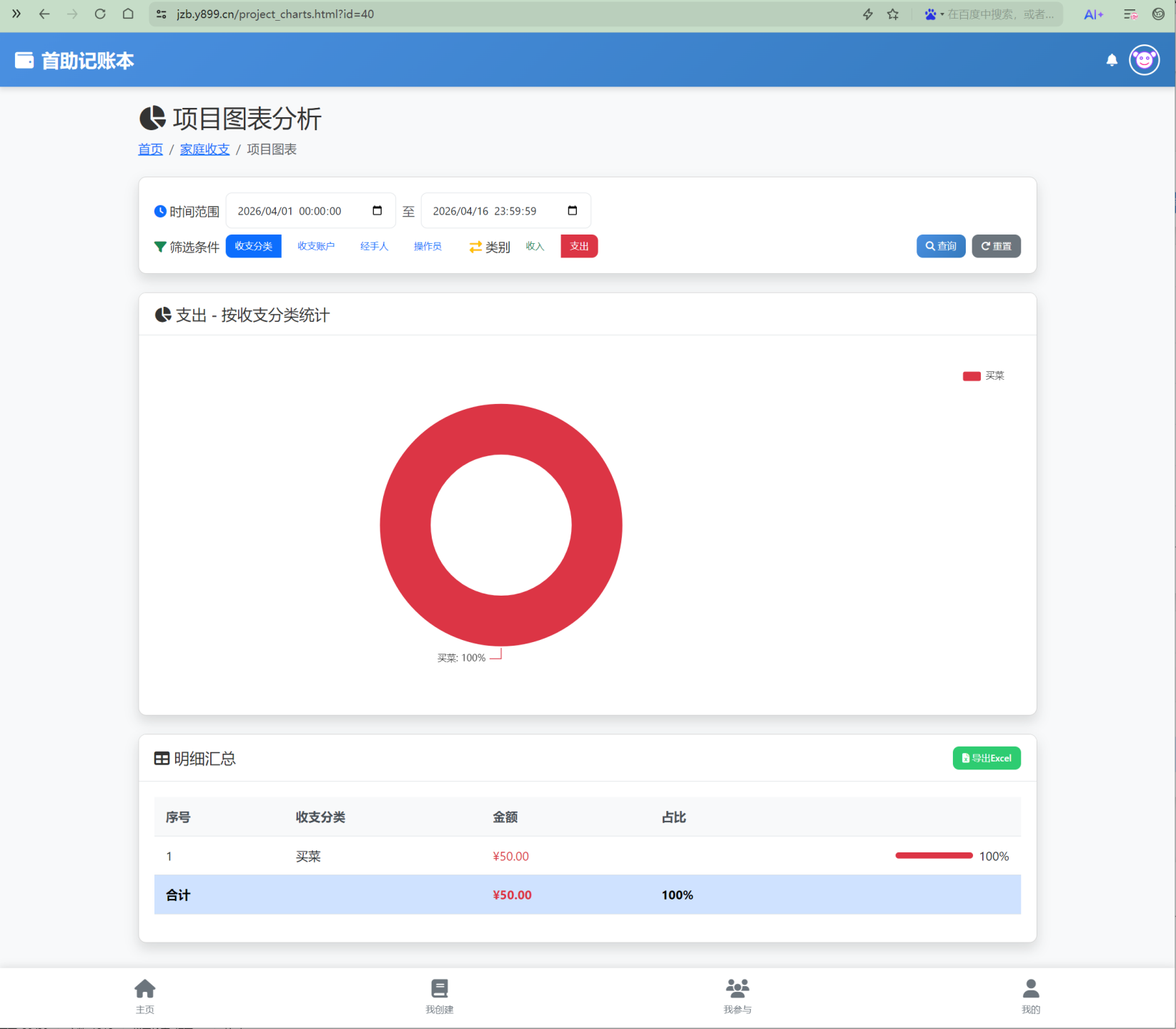Click the 导出Excel button

[x=987, y=758]
